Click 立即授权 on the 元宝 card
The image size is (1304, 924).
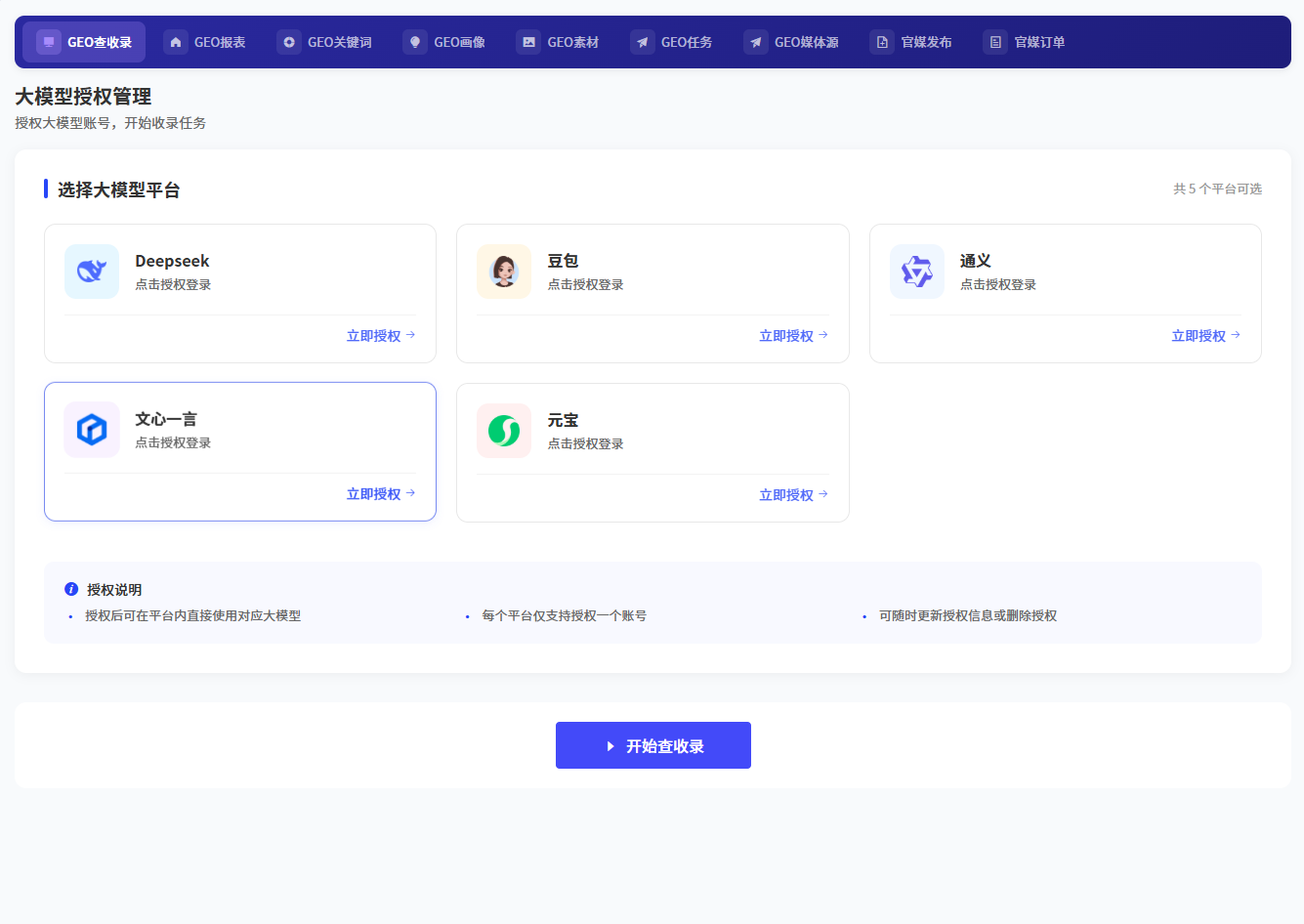(x=794, y=495)
